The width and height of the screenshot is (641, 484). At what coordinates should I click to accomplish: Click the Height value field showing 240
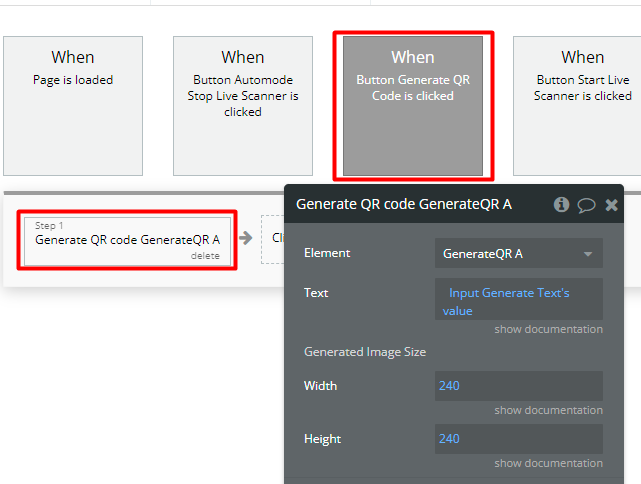(518, 439)
